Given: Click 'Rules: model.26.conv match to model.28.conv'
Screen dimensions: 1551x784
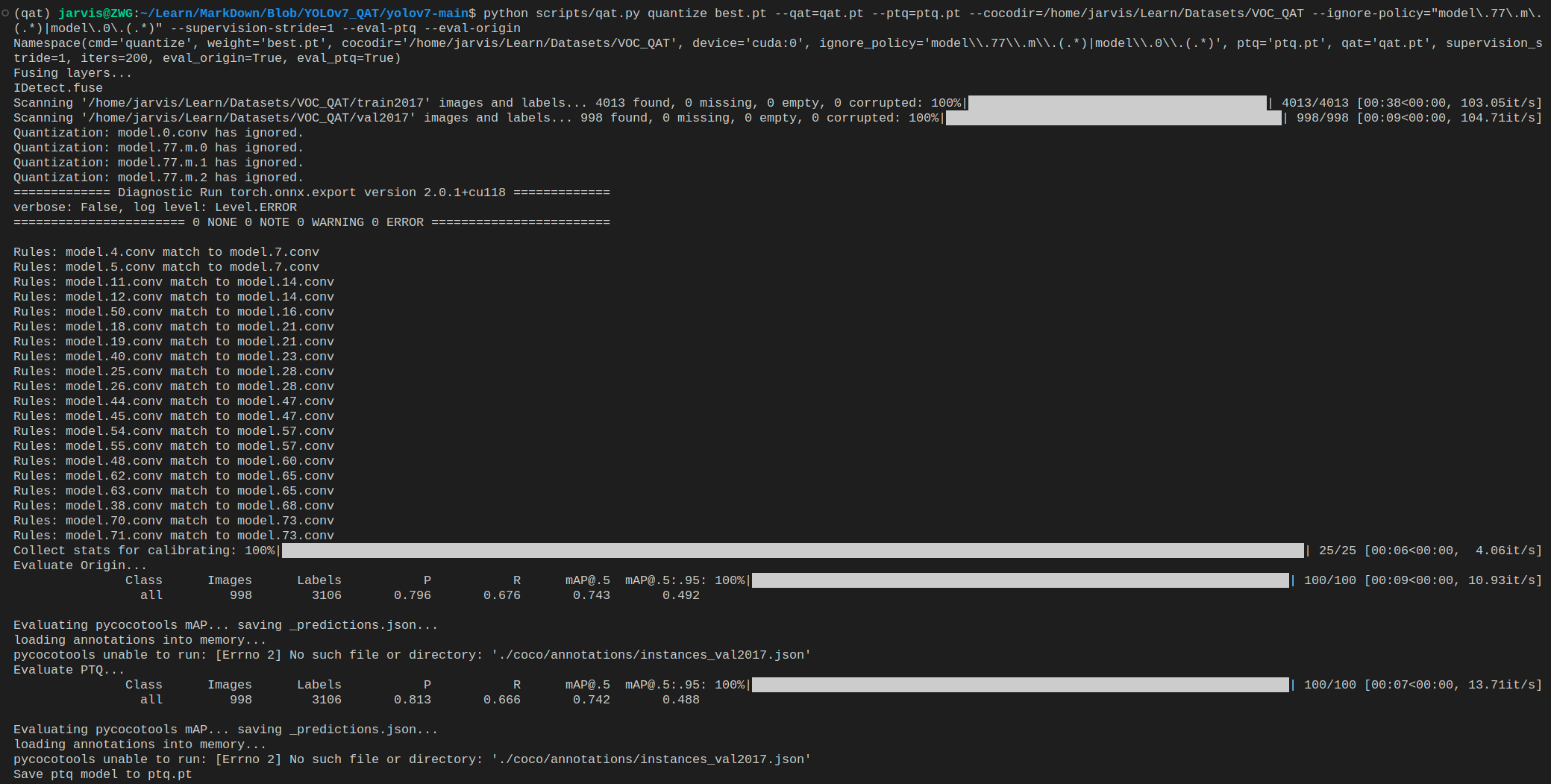Looking at the screenshot, I should (174, 386).
